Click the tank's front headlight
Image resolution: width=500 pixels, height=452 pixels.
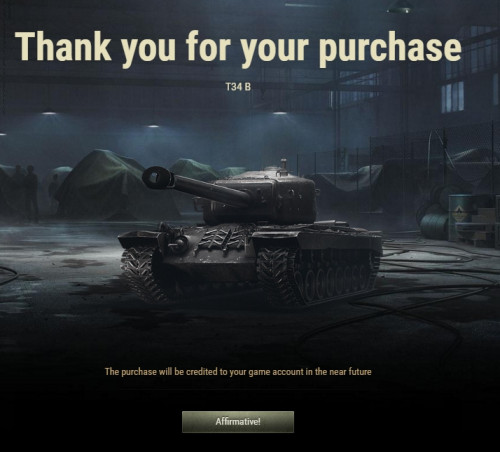coord(179,243)
